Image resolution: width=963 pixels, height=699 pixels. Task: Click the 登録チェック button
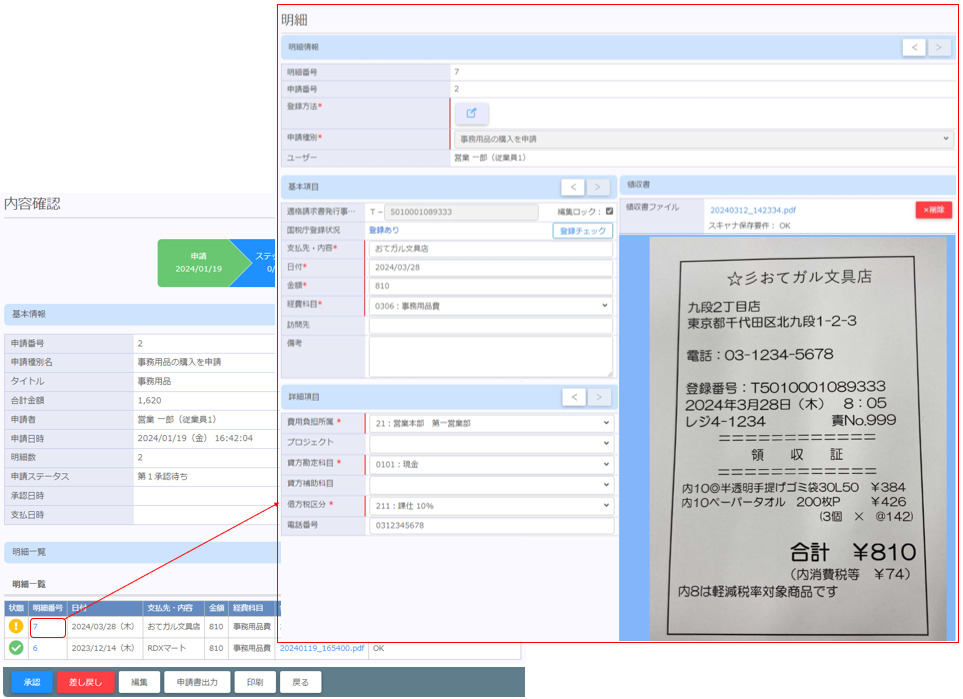point(582,230)
